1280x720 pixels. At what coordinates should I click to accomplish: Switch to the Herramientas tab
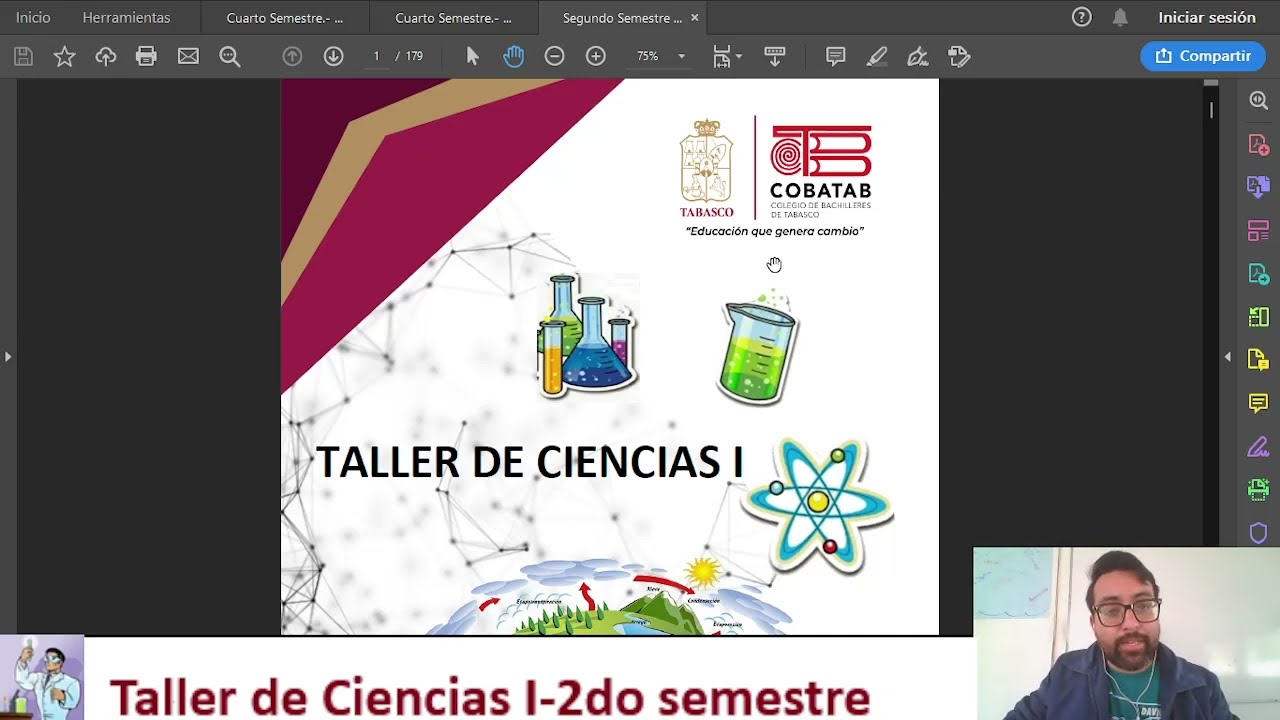(x=126, y=18)
